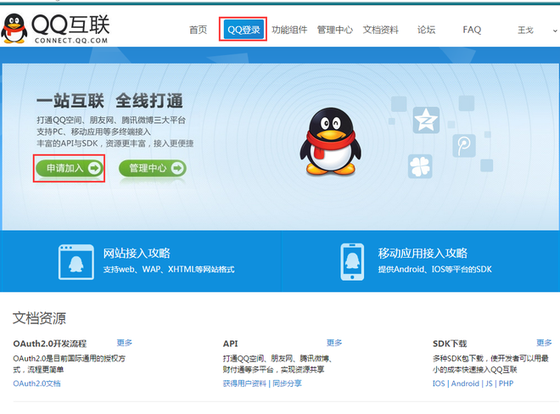Image resolution: width=560 pixels, height=414 pixels.
Task: Open the IOS SDK link
Action: [x=439, y=384]
